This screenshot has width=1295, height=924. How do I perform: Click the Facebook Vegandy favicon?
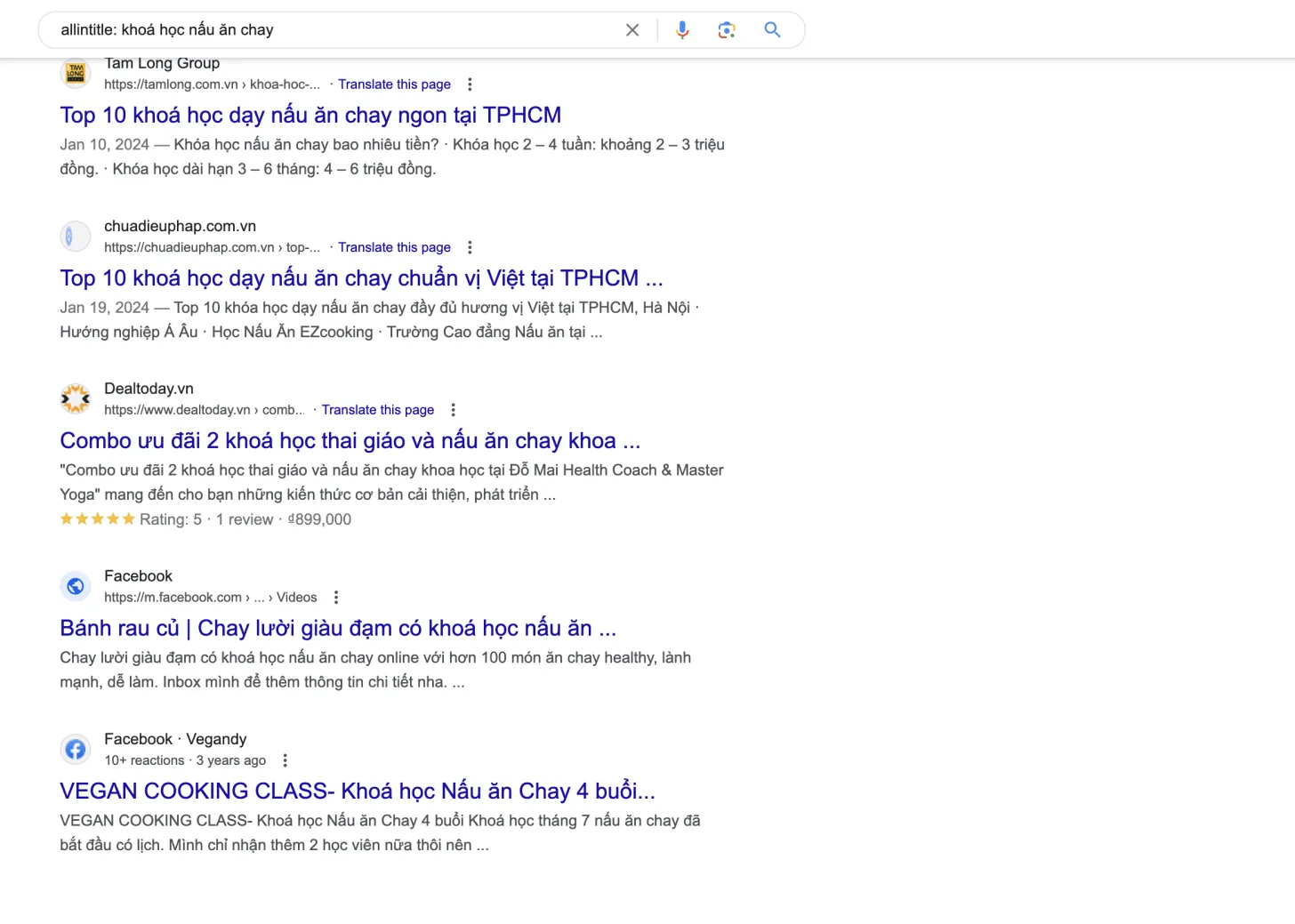(75, 749)
